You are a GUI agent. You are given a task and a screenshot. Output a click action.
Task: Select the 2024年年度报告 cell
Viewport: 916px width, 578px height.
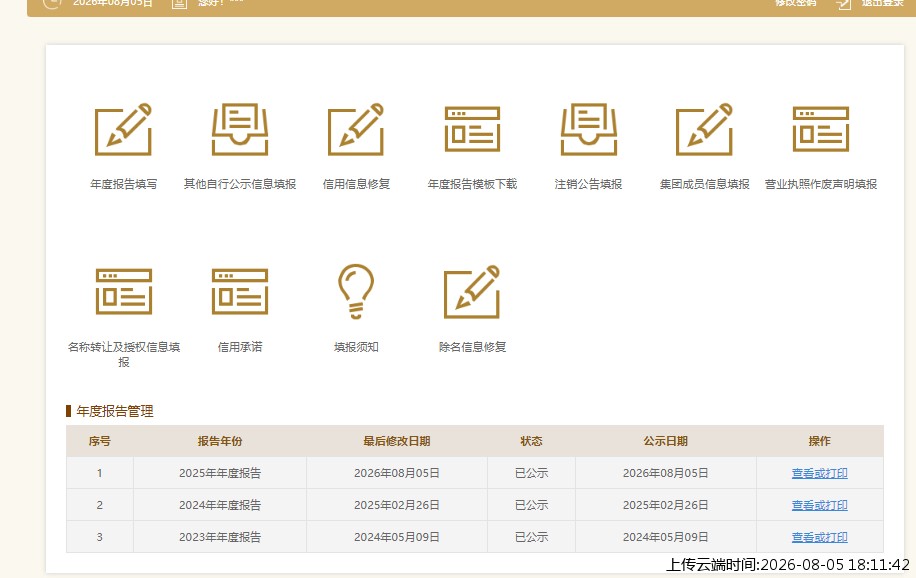tap(220, 505)
